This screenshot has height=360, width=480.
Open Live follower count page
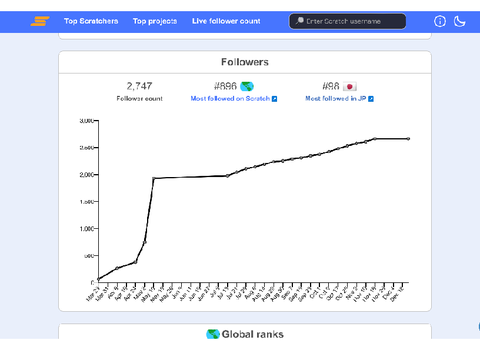(226, 21)
